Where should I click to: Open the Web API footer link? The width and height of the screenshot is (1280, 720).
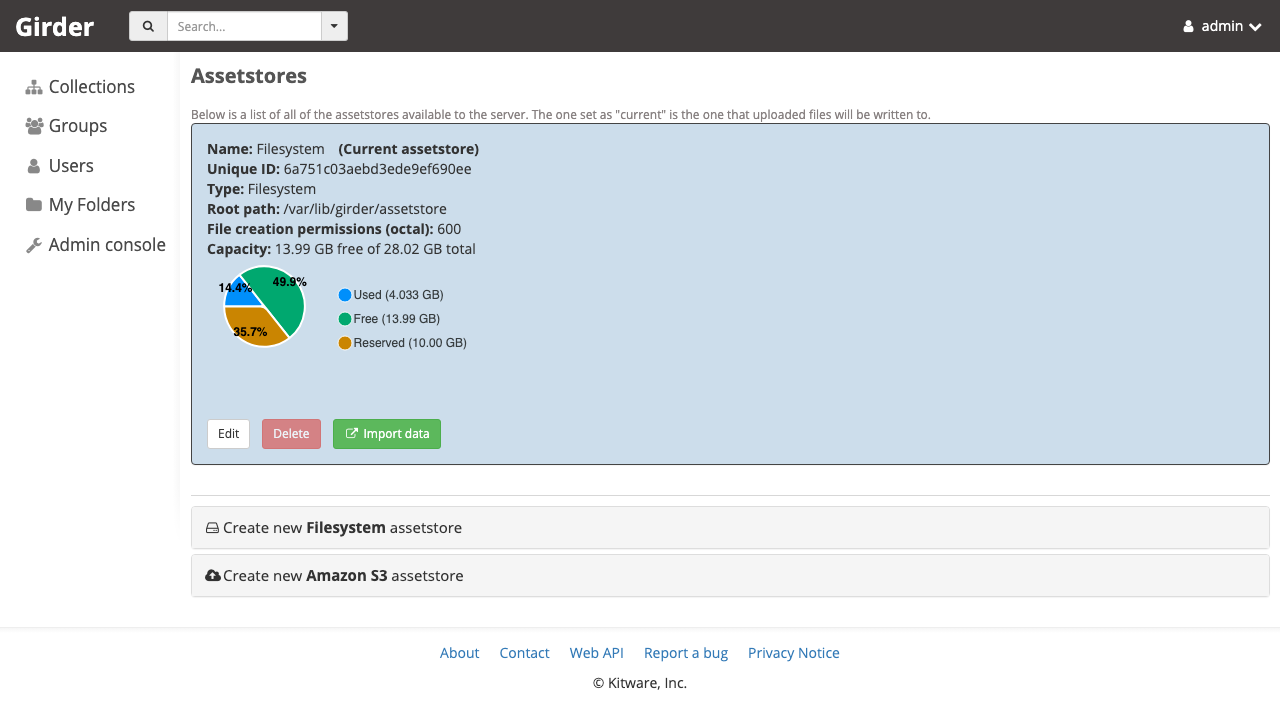[x=597, y=653]
